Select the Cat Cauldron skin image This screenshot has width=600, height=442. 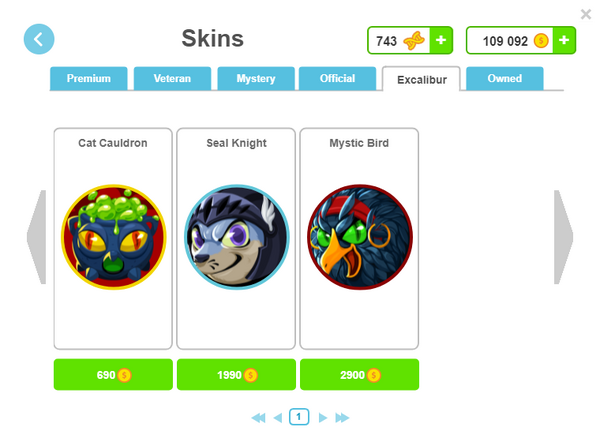(x=114, y=237)
